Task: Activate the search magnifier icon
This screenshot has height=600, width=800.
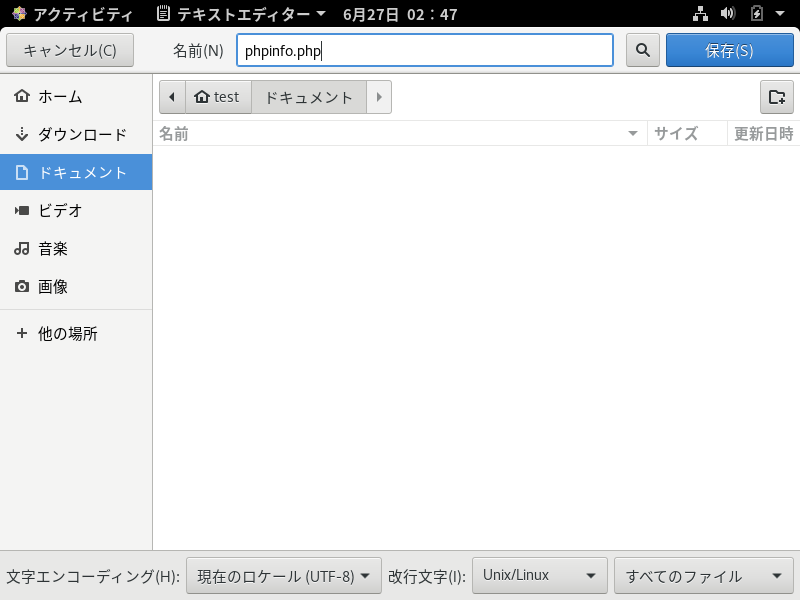Action: click(642, 50)
